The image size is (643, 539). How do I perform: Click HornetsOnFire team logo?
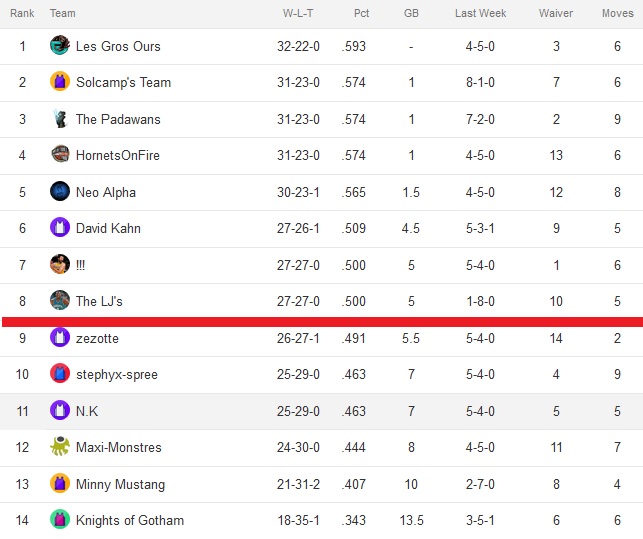60,155
